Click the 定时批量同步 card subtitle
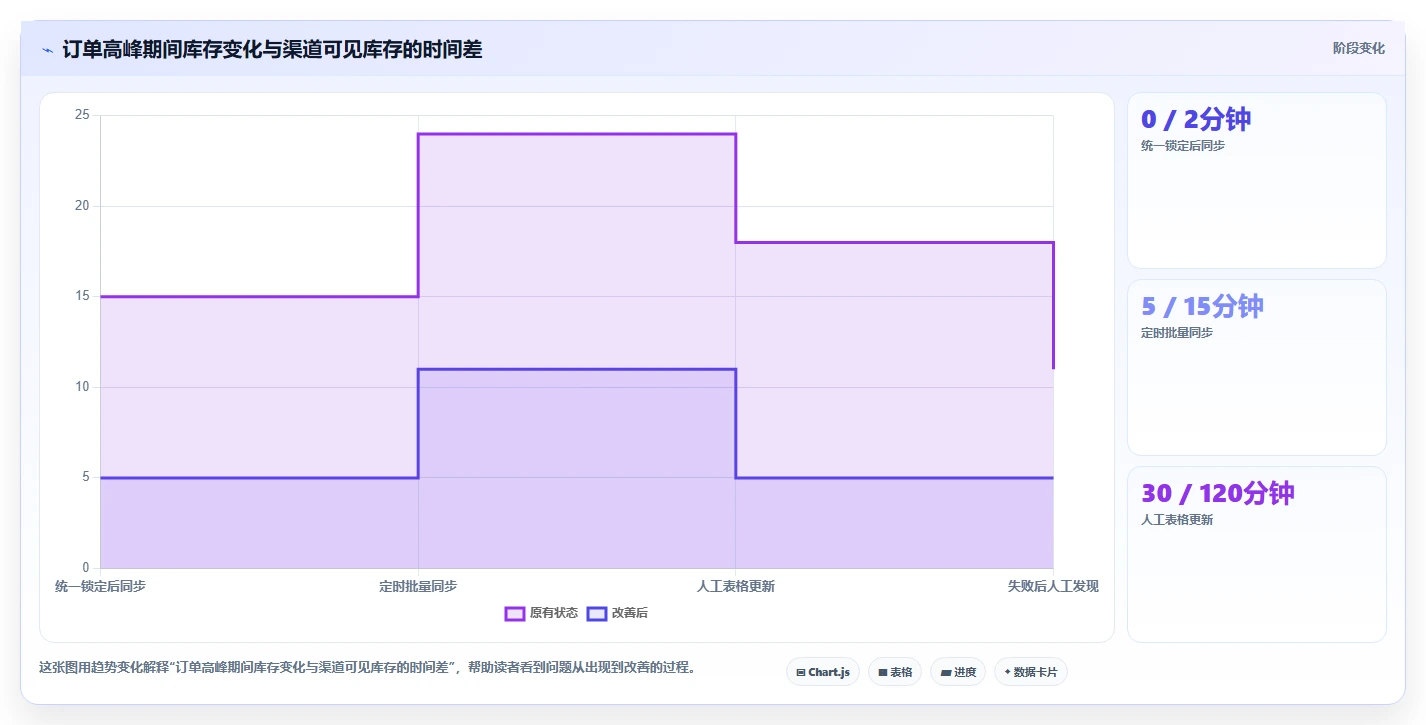This screenshot has width=1426, height=725. pos(1177,333)
